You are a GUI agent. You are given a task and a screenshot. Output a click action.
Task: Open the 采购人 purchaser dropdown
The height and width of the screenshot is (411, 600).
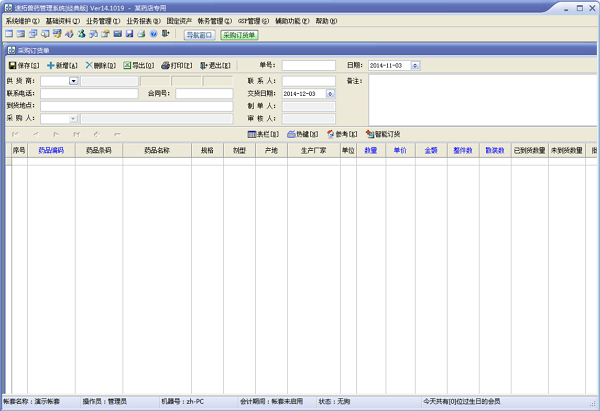point(74,118)
